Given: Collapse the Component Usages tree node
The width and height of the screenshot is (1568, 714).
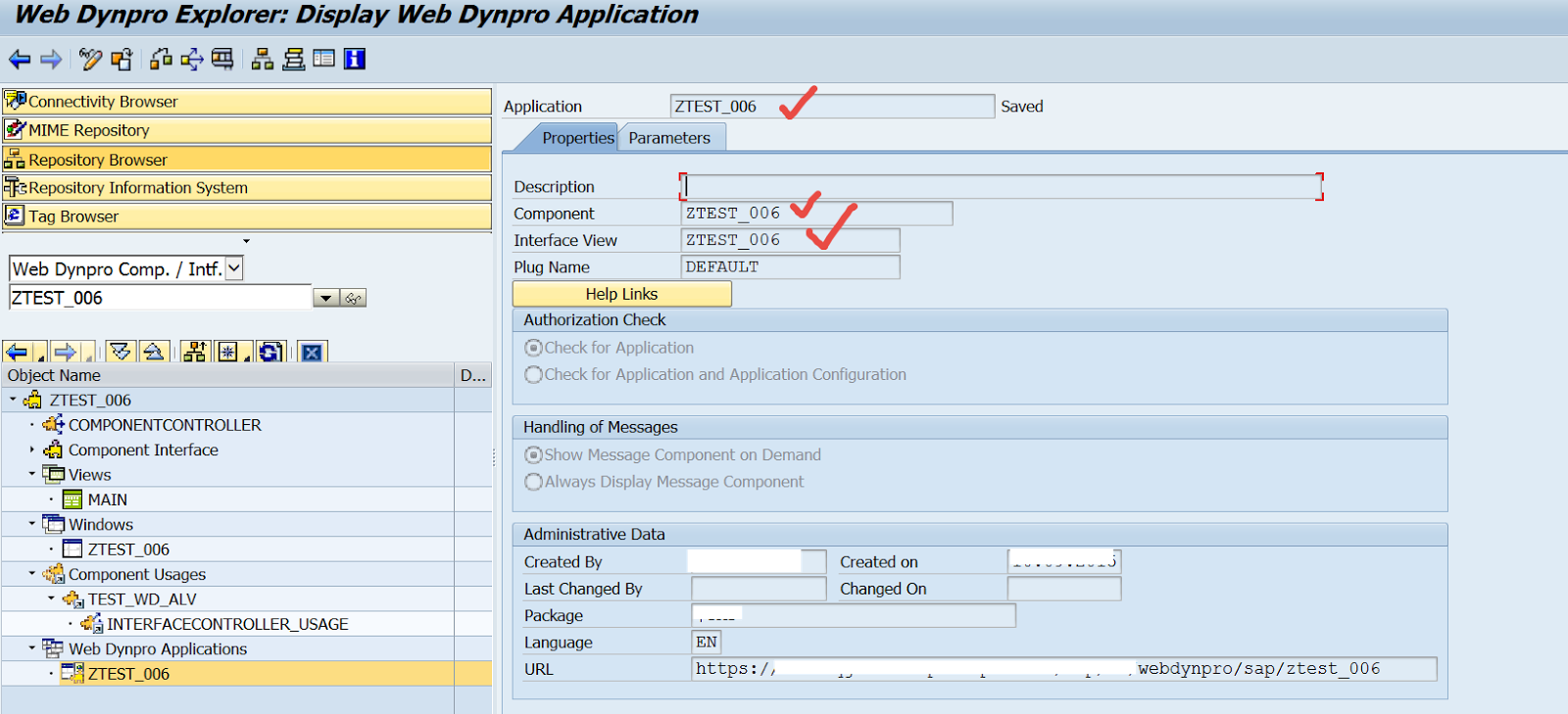Looking at the screenshot, I should pyautogui.click(x=32, y=574).
